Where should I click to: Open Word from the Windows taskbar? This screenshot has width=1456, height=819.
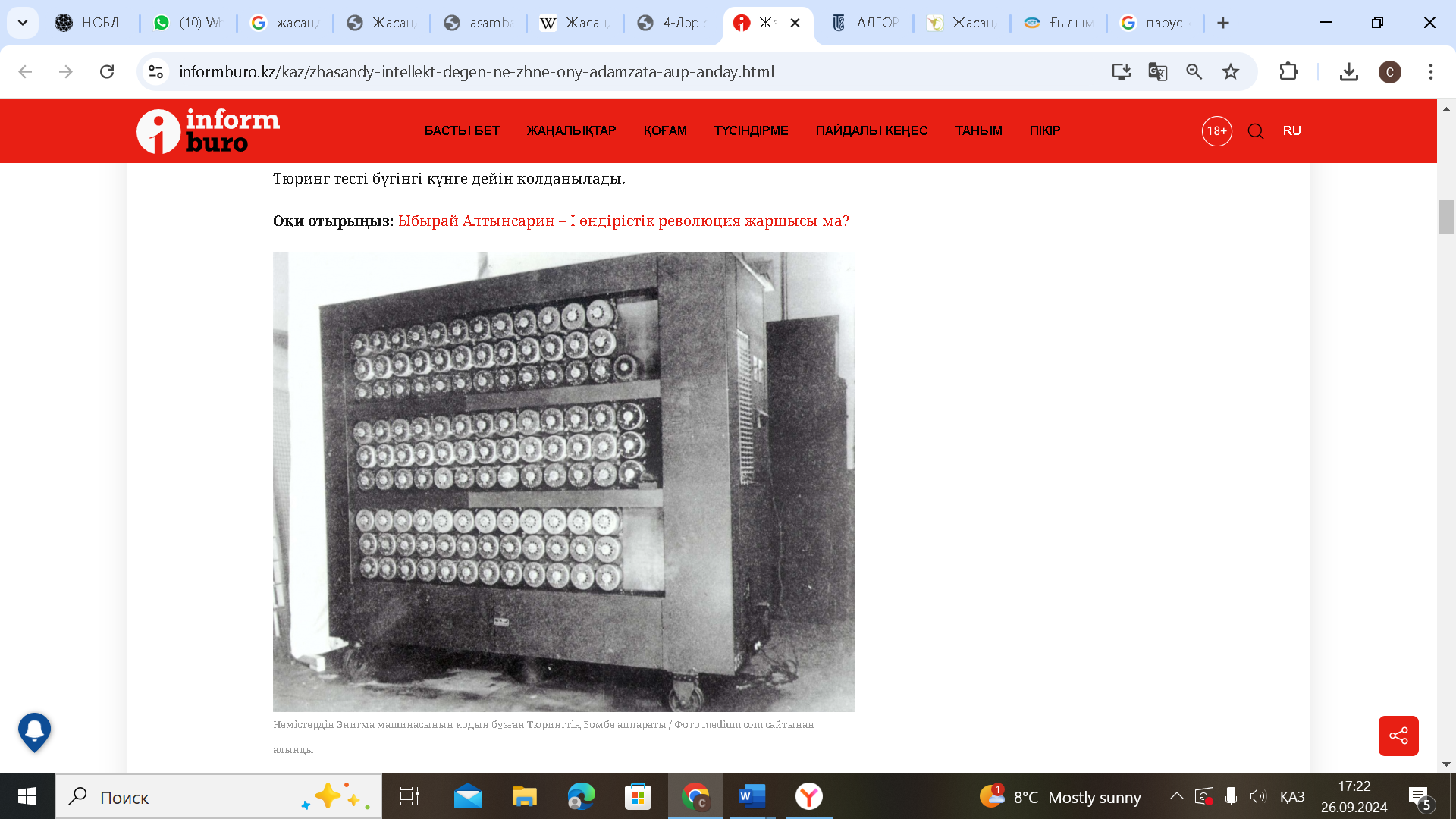752,796
